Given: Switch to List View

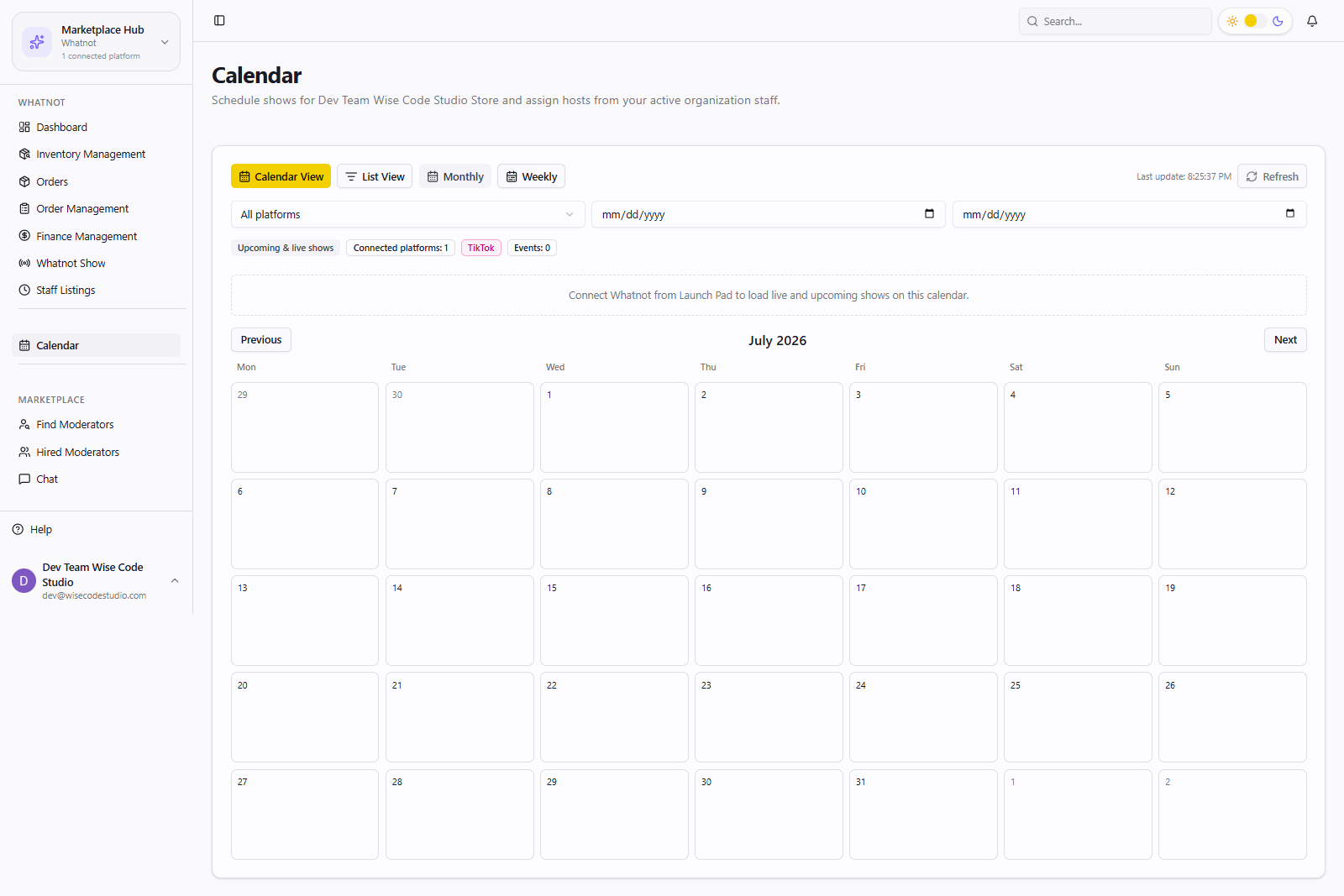Looking at the screenshot, I should [375, 176].
